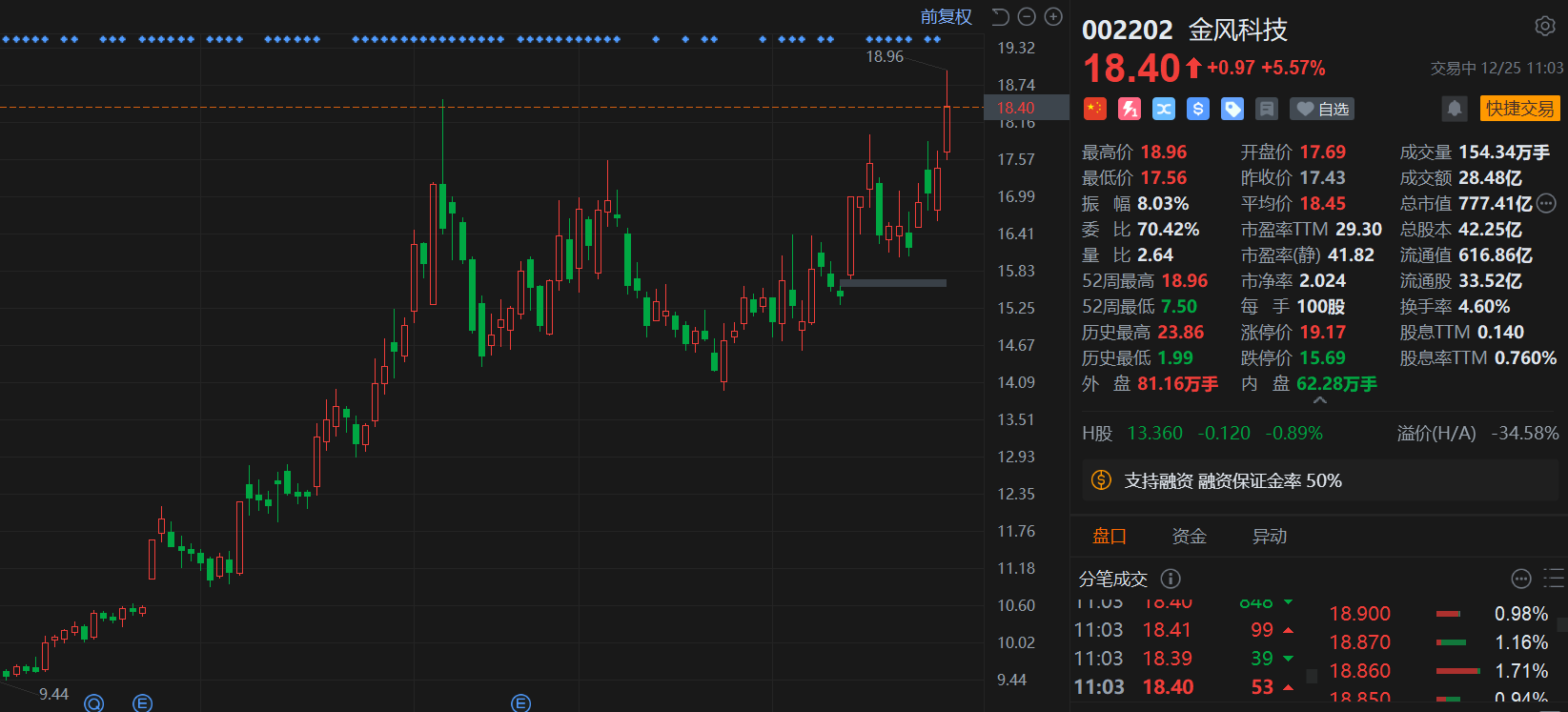Viewport: 1568px width, 712px height.
Task: Zoom in chart with plus icon
Action: click(x=1053, y=16)
